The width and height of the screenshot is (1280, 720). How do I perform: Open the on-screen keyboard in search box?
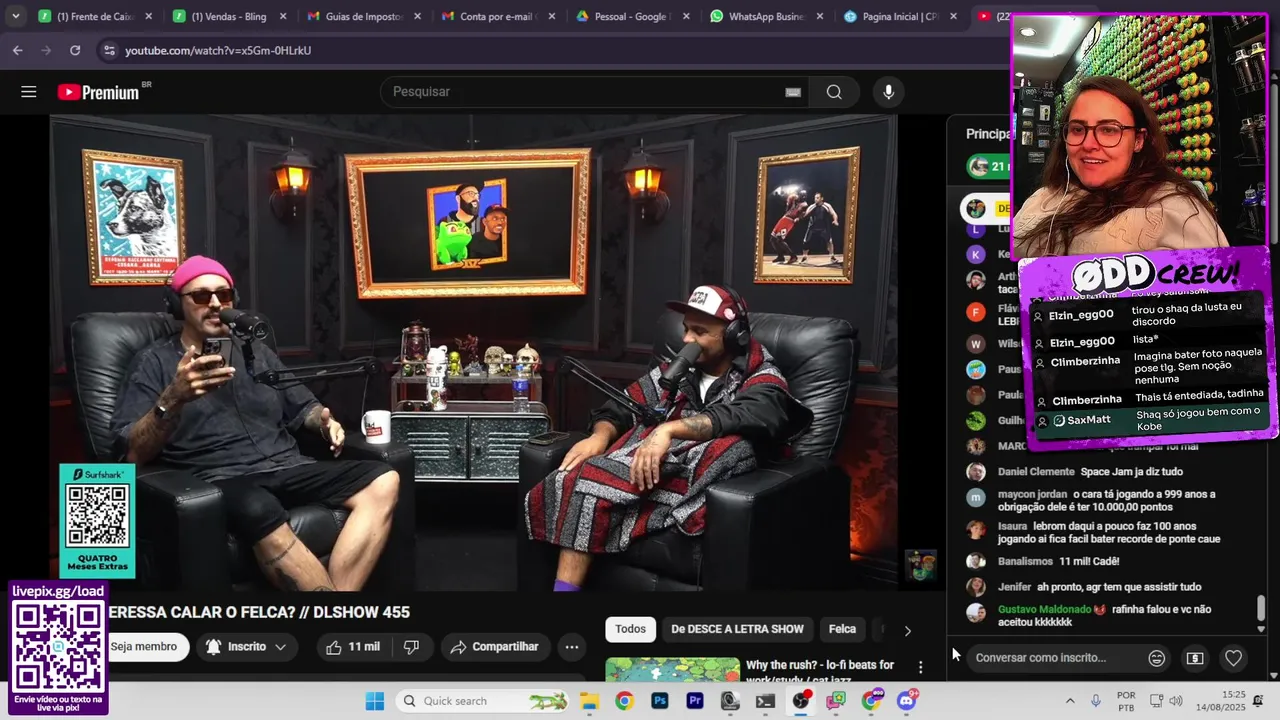[x=793, y=92]
